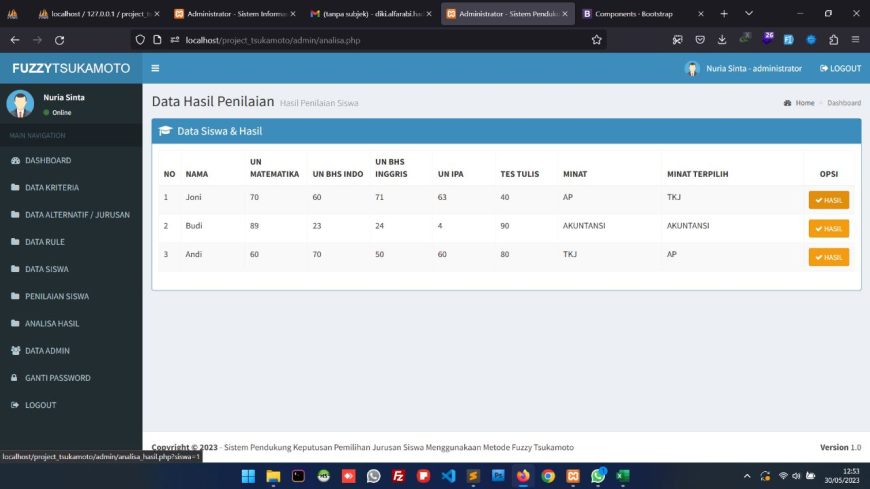Switch to the Gmail (tanpa subjek) tab
The width and height of the screenshot is (870, 489).
pyautogui.click(x=371, y=14)
